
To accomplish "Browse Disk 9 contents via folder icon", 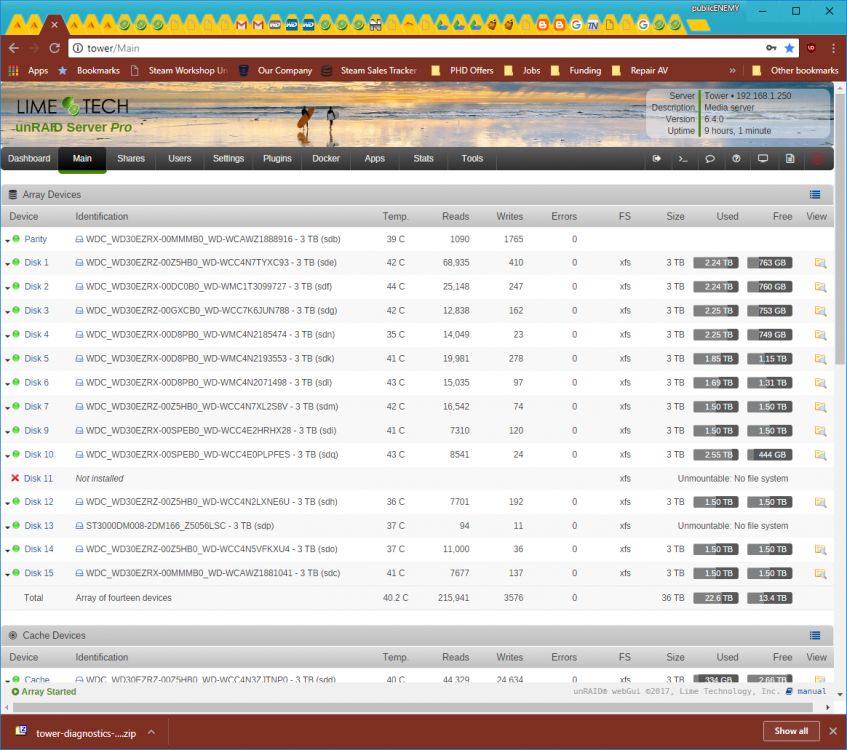I will [821, 431].
